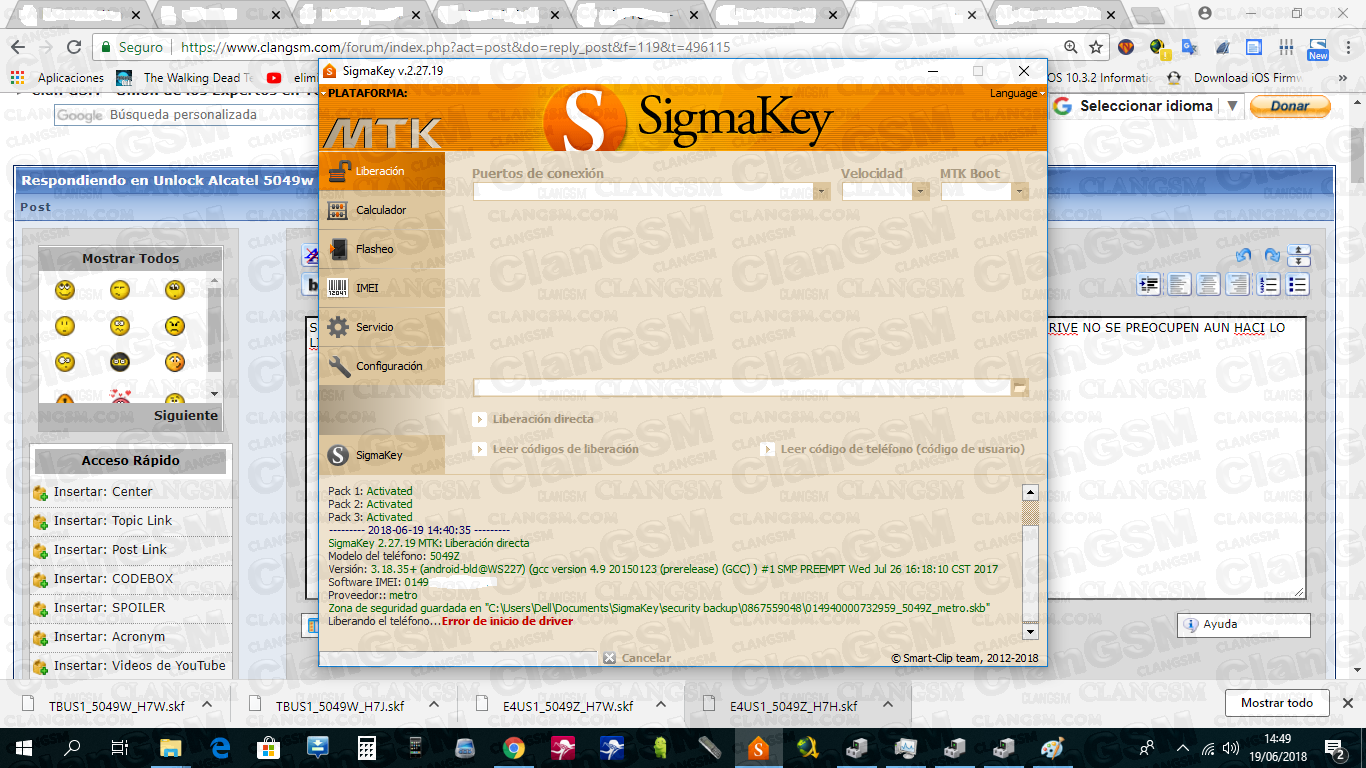Click Insertar: Topic Link item
1366x768 pixels.
click(113, 521)
